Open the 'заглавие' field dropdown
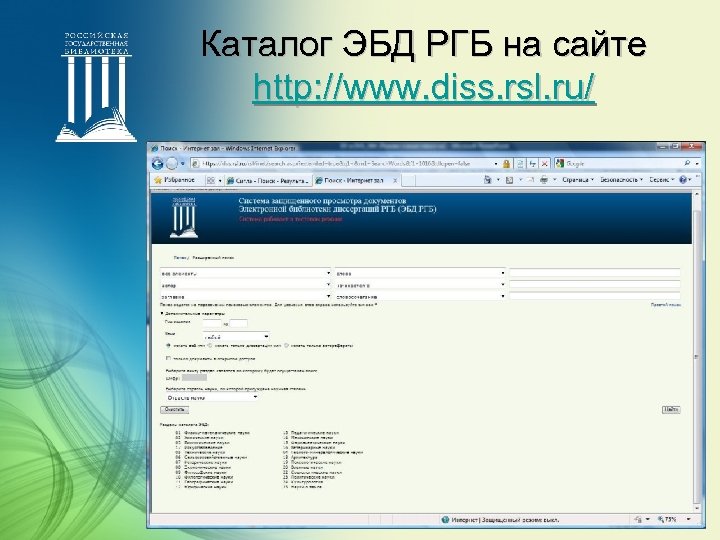 (x=246, y=296)
